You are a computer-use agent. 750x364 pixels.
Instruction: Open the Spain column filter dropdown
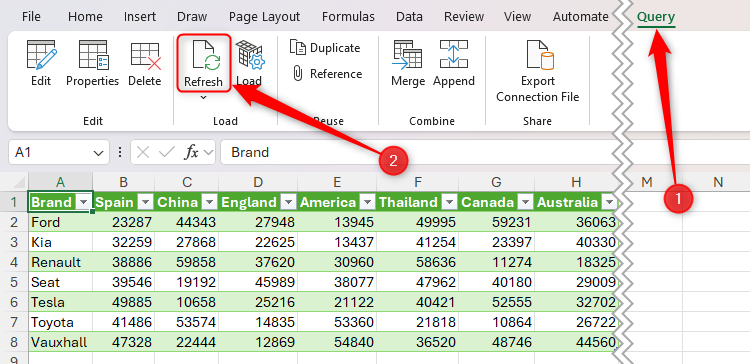coord(146,202)
